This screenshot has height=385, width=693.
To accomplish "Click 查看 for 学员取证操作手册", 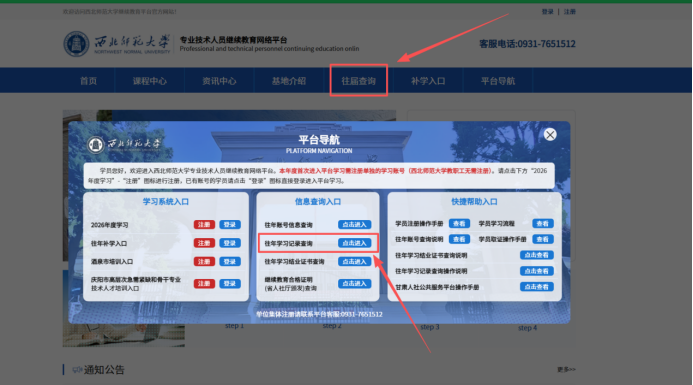I will point(543,239).
